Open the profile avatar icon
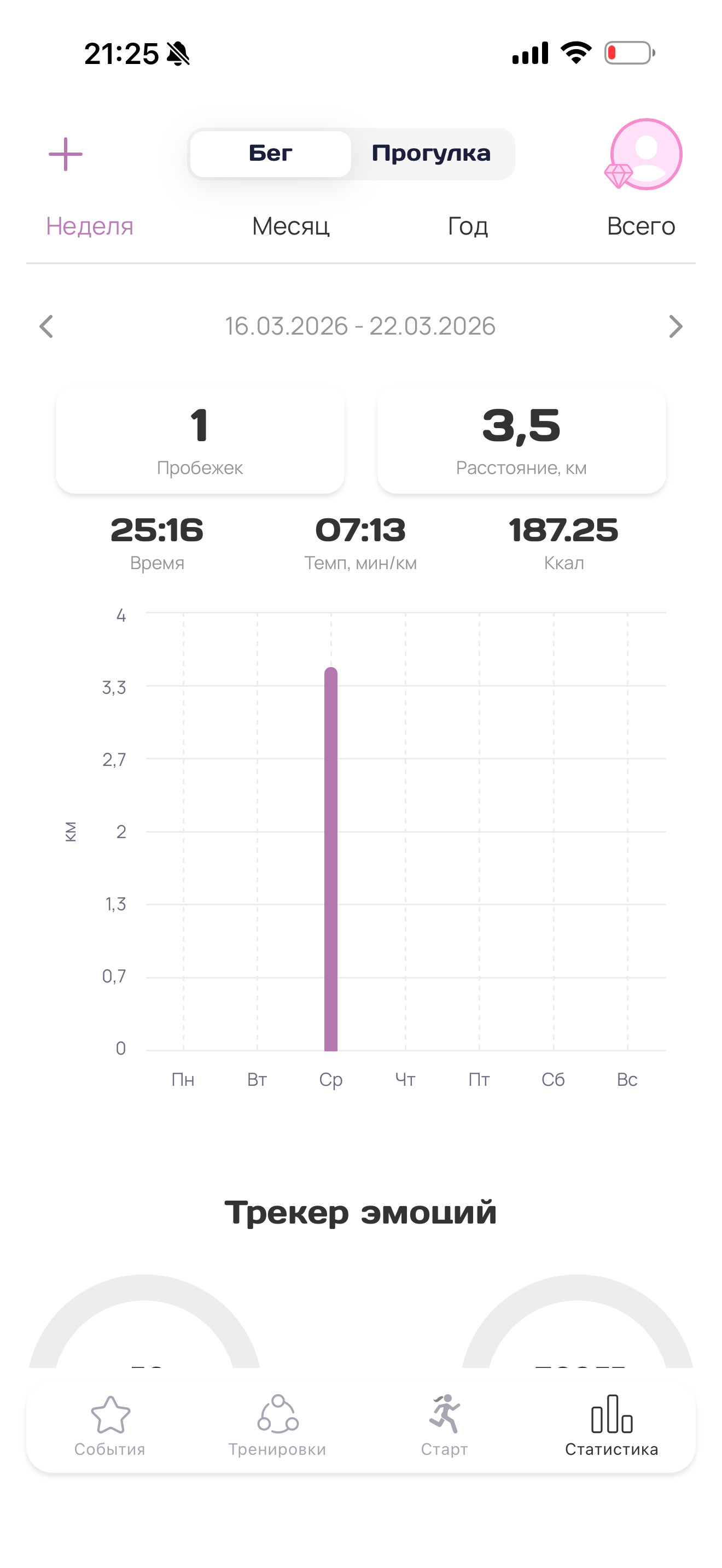 tap(646, 154)
